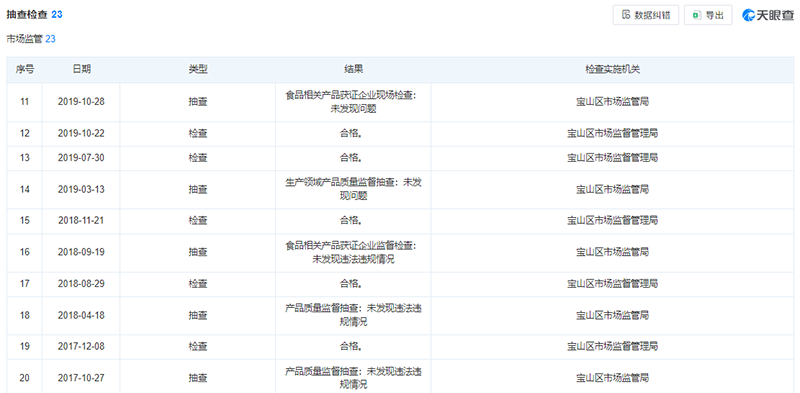Screen dimensions: 800x393
Task: Click 宝山区市场监管局 in row 16
Action: pyautogui.click(x=612, y=252)
